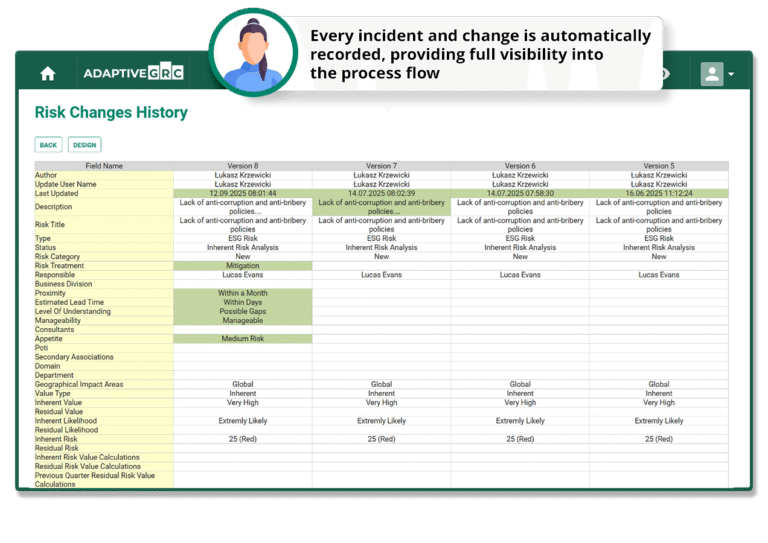
Task: Select timestamp 16.06.2025 11:12:24
Action: [x=659, y=193]
